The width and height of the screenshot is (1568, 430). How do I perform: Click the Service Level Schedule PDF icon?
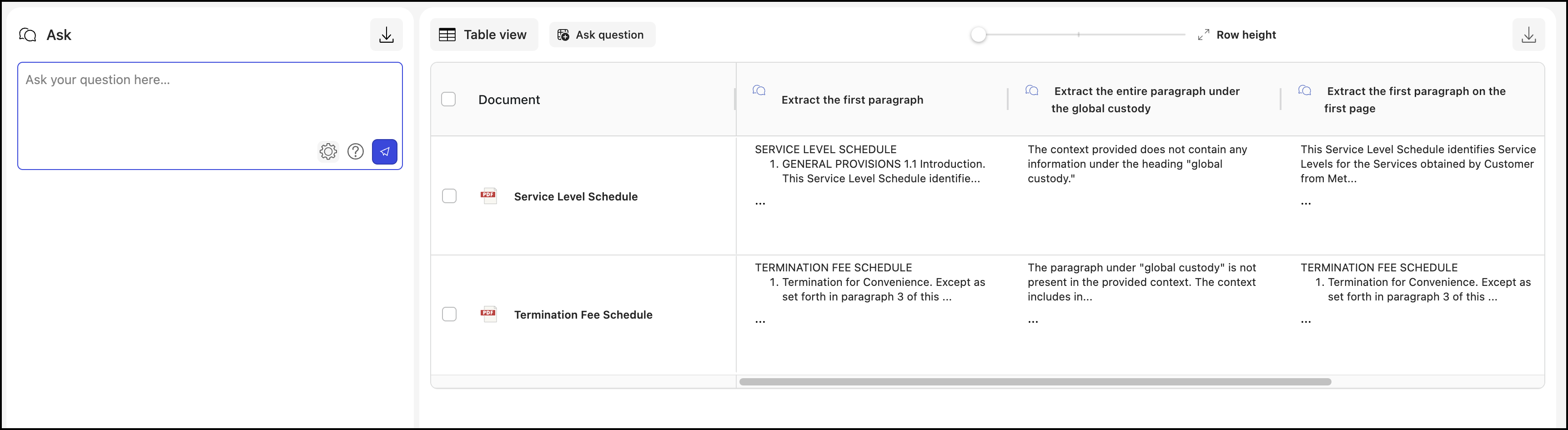pos(488,196)
